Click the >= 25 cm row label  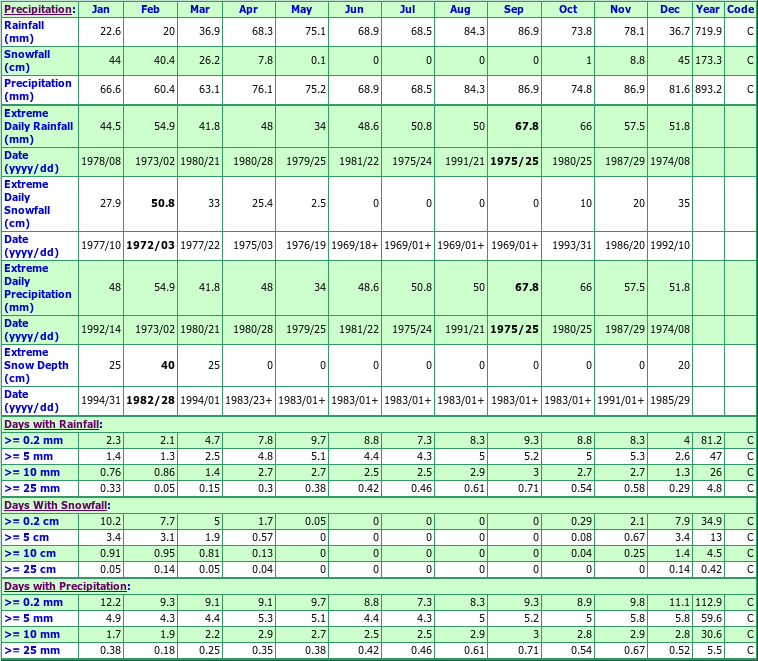pyautogui.click(x=30, y=569)
